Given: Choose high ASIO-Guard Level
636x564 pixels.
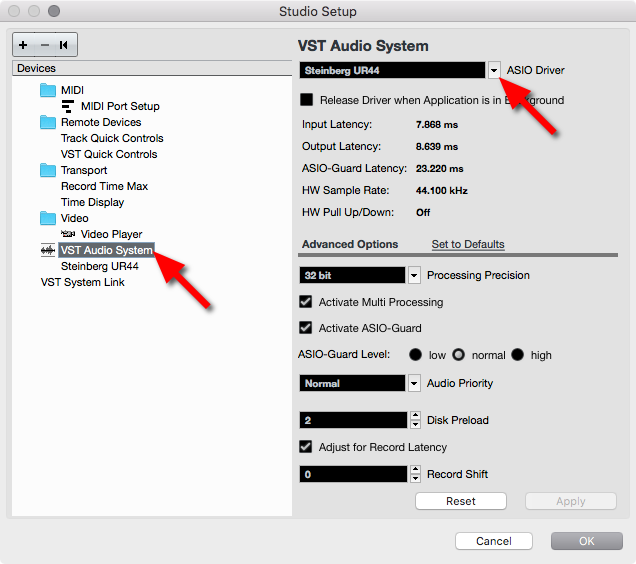Looking at the screenshot, I should tap(518, 355).
